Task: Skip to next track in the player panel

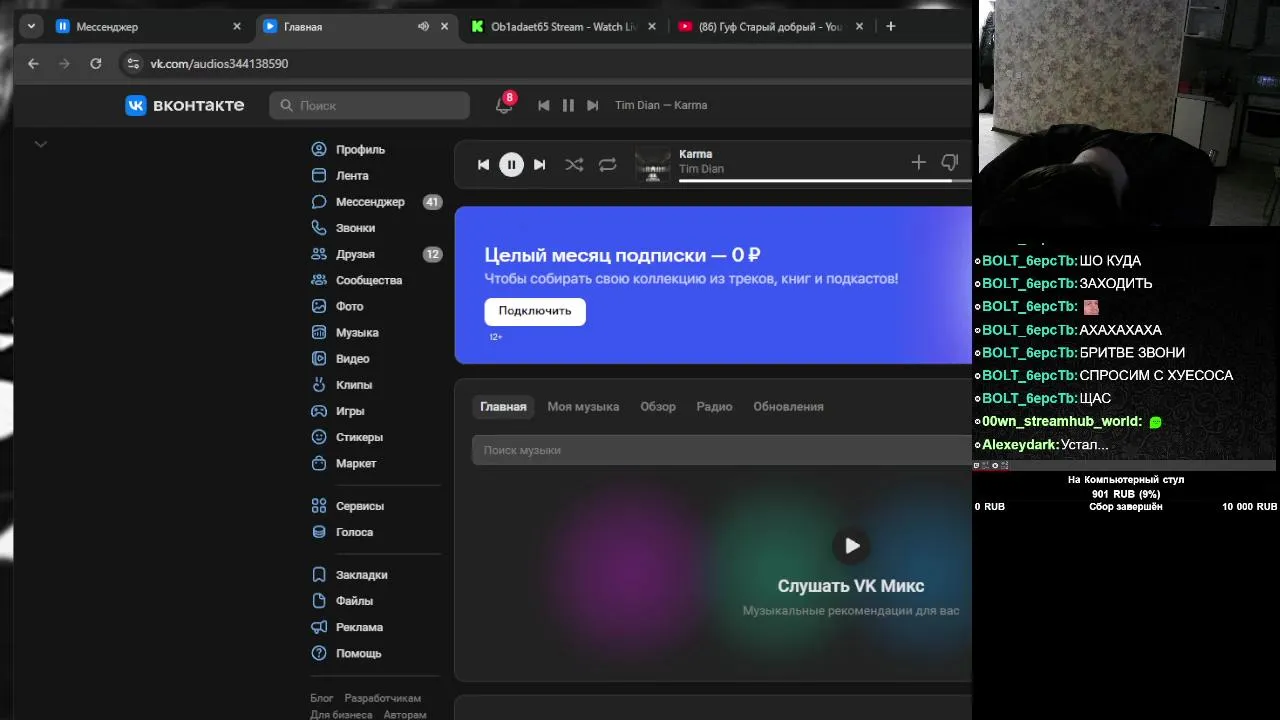Action: 539,165
